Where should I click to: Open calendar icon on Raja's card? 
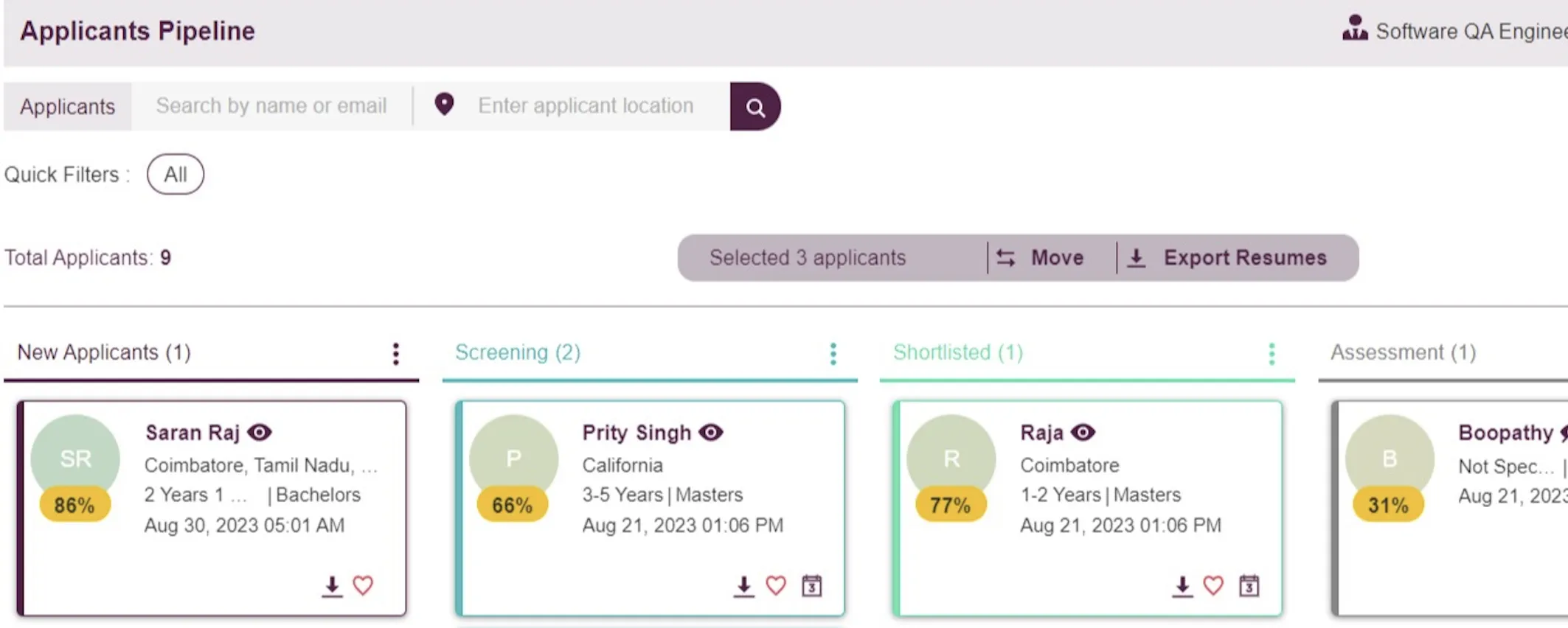1249,586
